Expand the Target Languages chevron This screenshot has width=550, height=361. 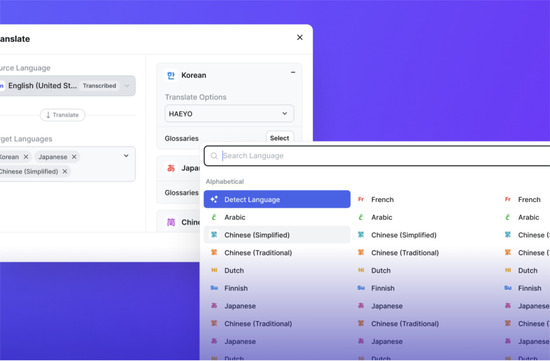(126, 156)
